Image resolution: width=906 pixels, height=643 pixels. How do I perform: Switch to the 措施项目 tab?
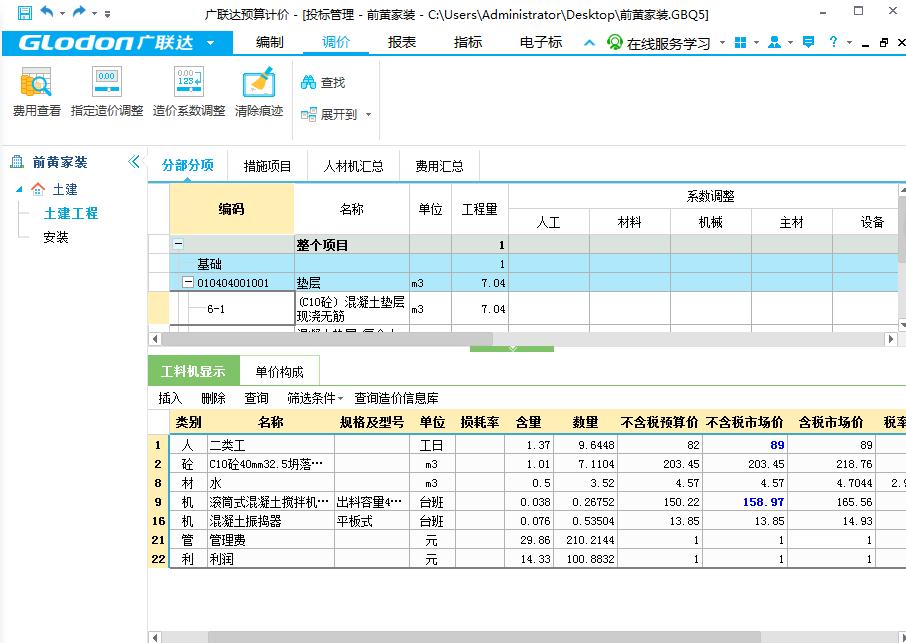(268, 166)
